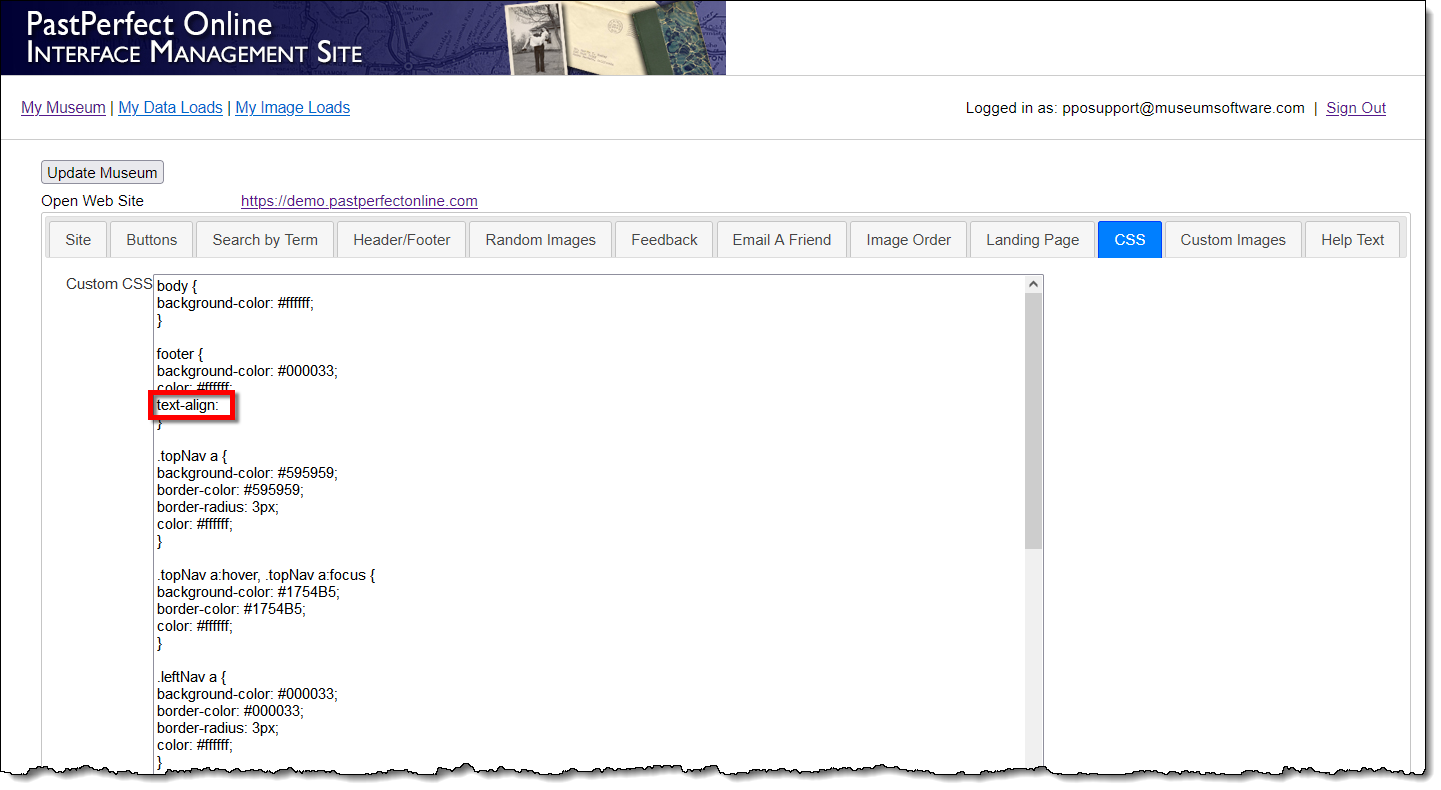The width and height of the screenshot is (1441, 790).
Task: Select the Email A Friend tab
Action: pos(781,239)
